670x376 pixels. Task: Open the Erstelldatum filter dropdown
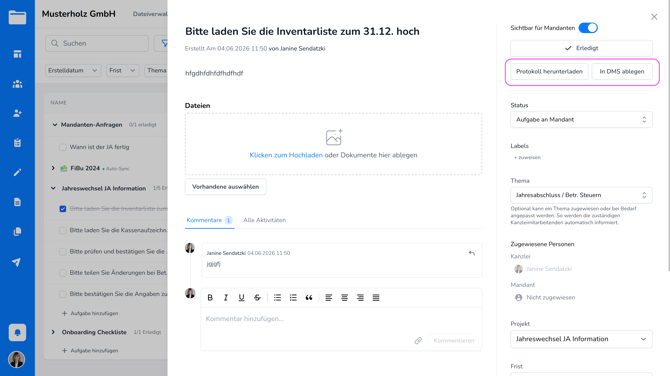pos(73,70)
